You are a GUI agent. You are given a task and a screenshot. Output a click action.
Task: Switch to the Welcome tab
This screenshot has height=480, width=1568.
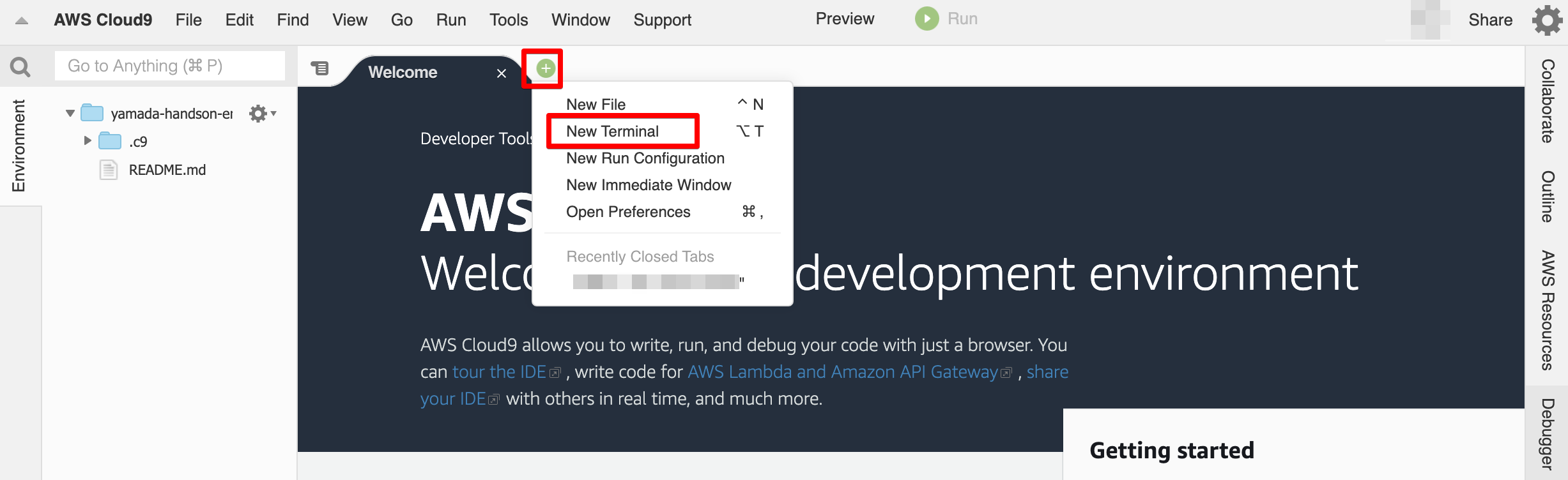click(x=403, y=72)
